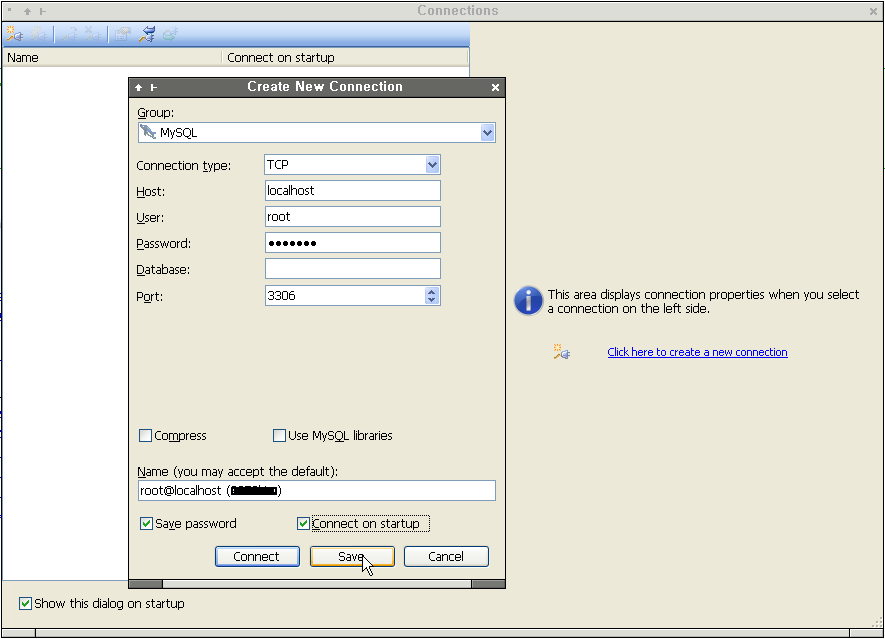
Task: Close the Connections window
Action: [873, 11]
